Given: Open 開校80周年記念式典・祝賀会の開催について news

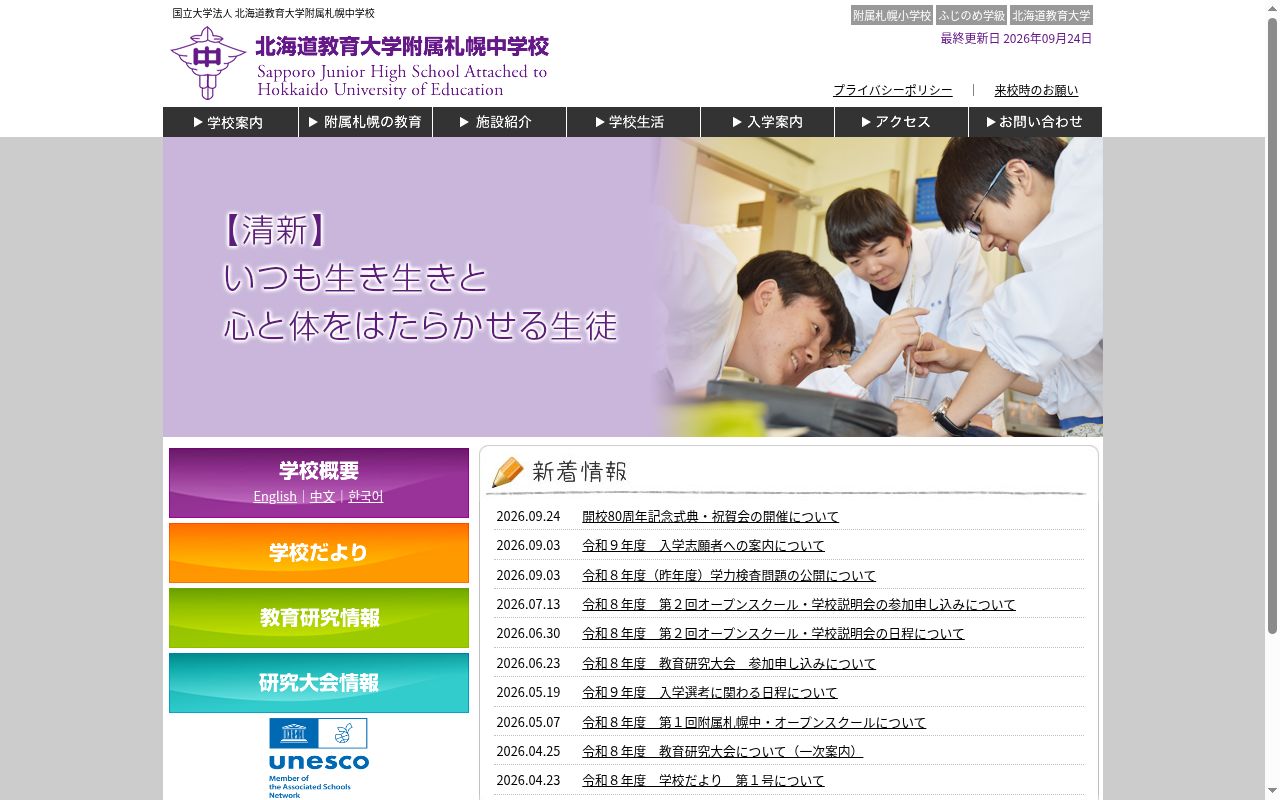Looking at the screenshot, I should (x=710, y=516).
